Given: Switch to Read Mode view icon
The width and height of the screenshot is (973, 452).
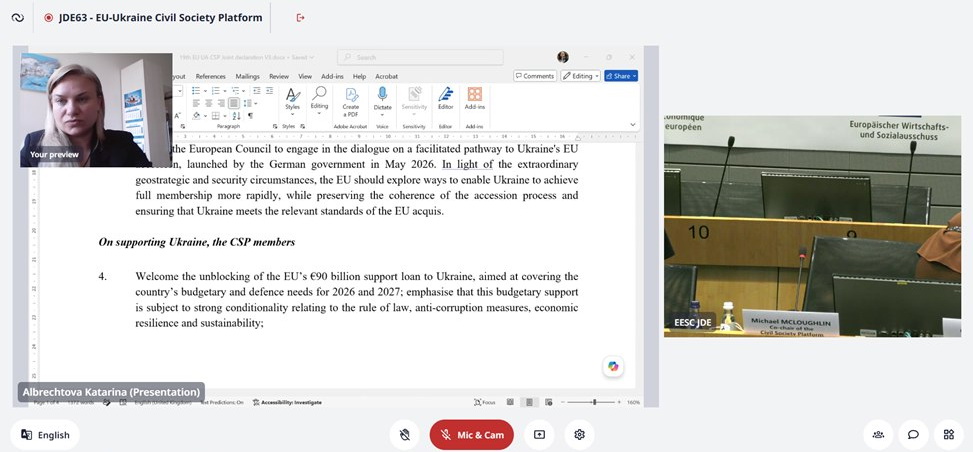Looking at the screenshot, I should coord(510,402).
